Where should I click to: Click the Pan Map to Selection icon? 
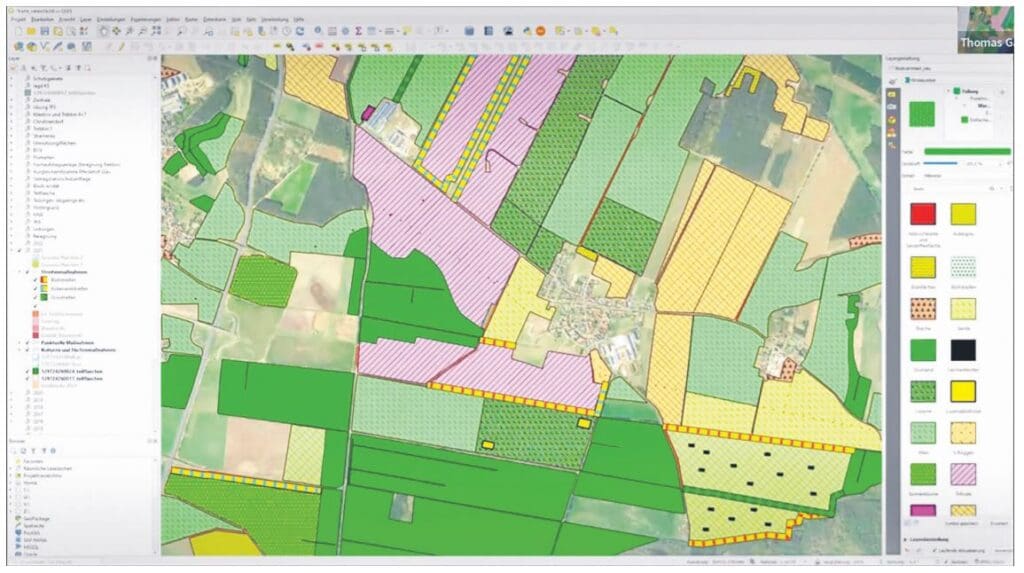pyautogui.click(x=116, y=31)
